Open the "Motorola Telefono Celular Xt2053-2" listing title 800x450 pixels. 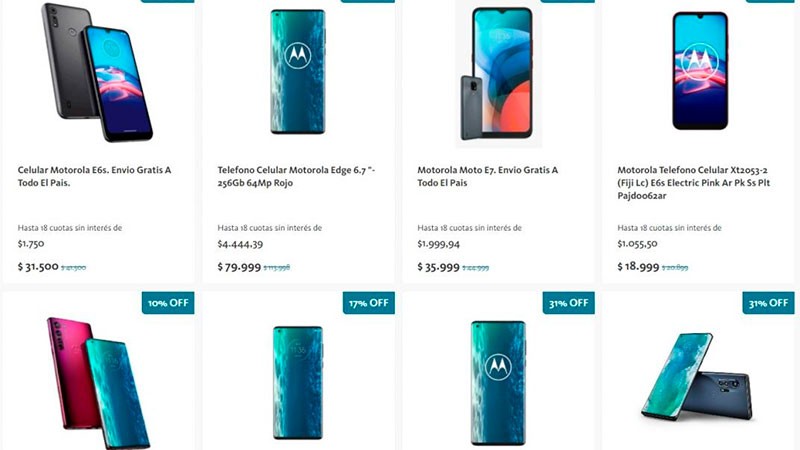point(694,184)
